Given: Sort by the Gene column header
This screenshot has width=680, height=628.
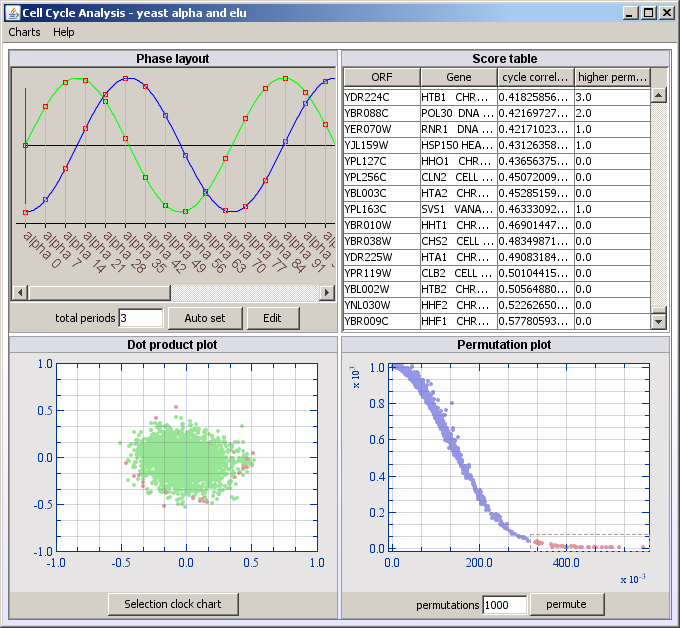Looking at the screenshot, I should pyautogui.click(x=459, y=77).
